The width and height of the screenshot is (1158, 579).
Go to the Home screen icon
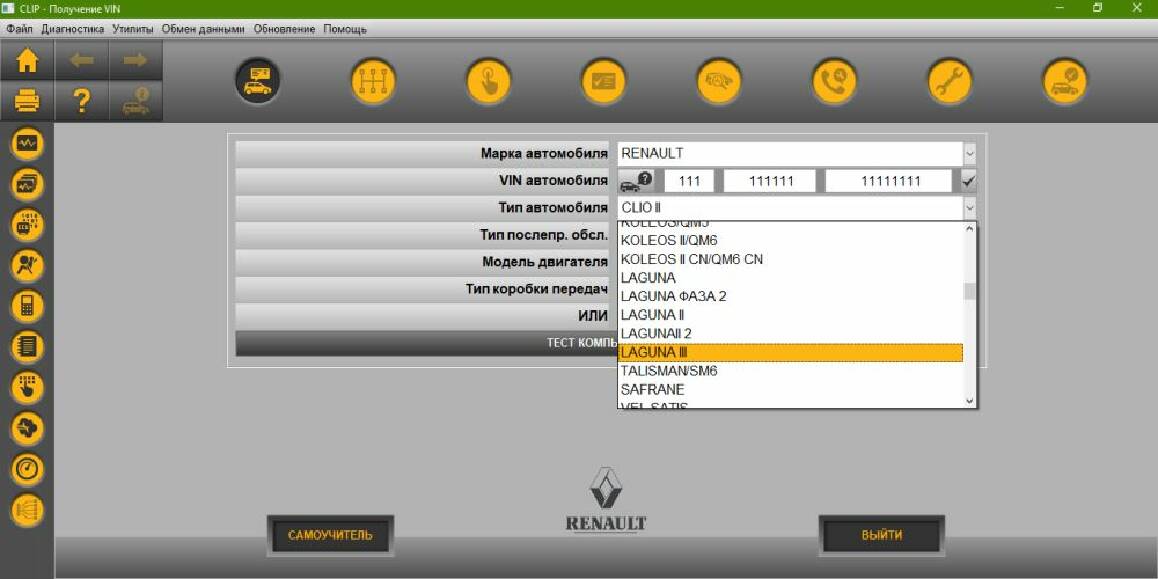(27, 61)
